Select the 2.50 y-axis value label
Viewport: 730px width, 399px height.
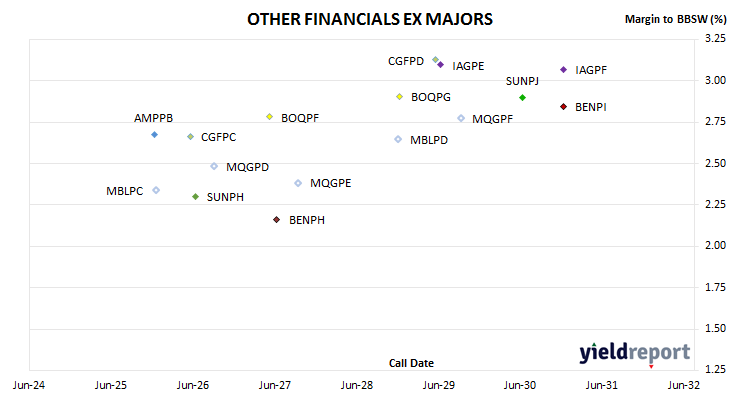click(716, 163)
